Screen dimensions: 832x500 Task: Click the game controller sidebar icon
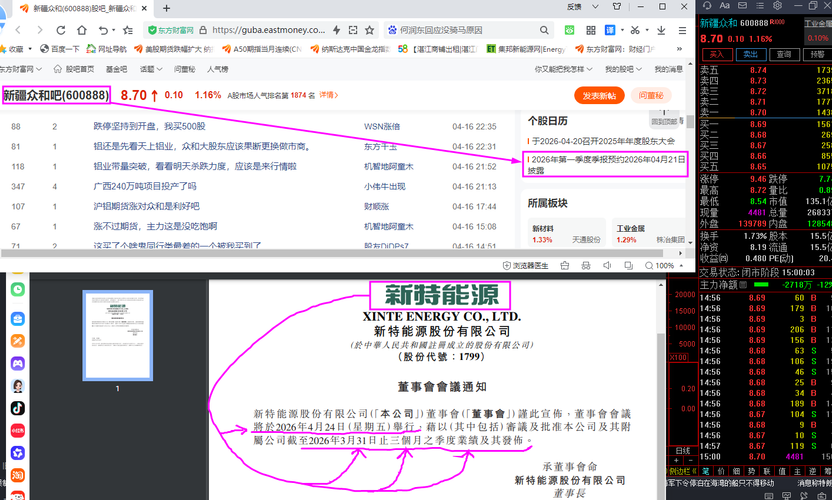(18, 364)
